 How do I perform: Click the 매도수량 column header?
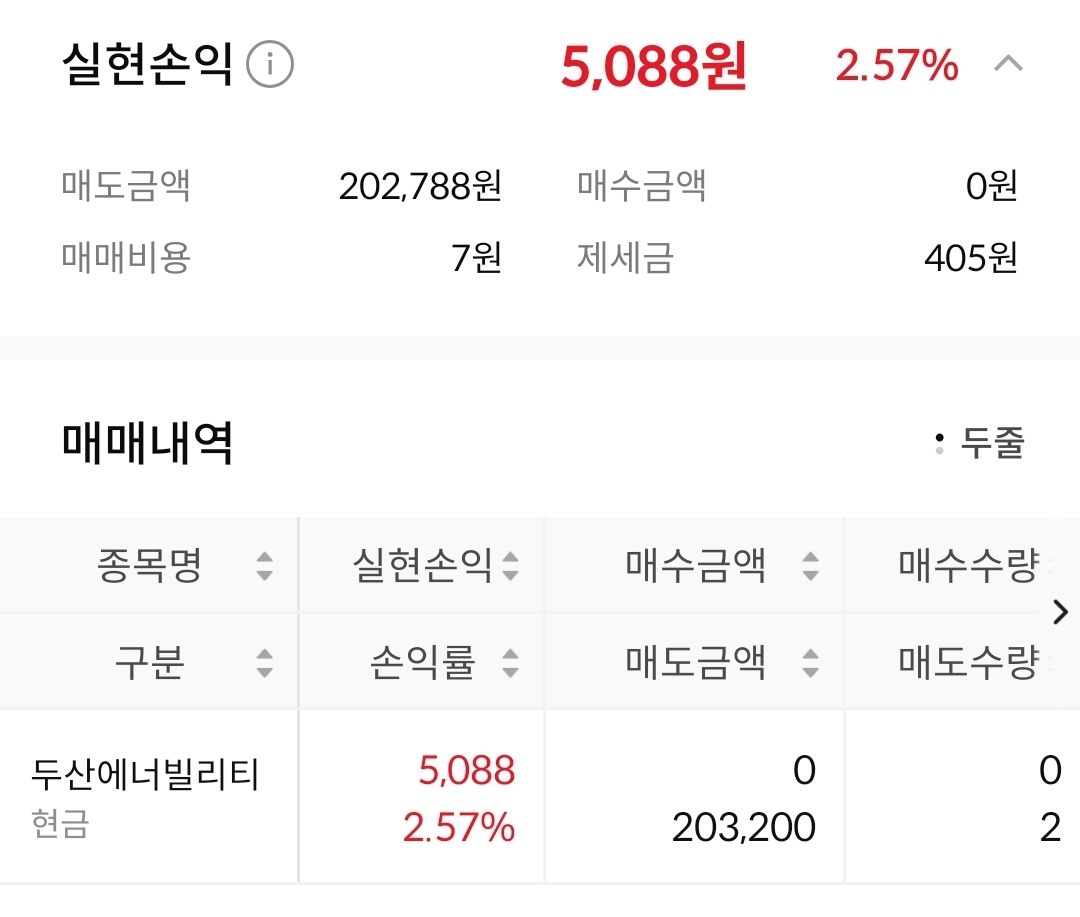click(967, 662)
